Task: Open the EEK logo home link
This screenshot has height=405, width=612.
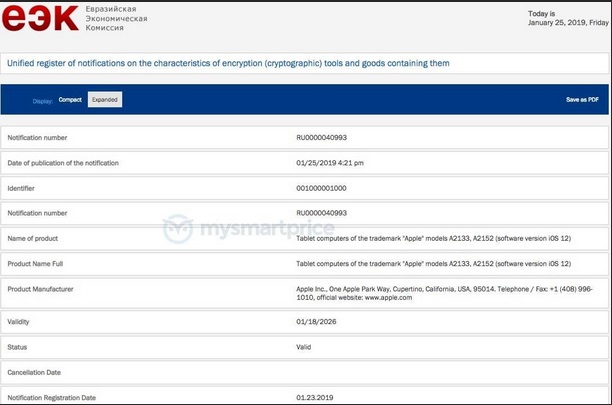Action: point(40,18)
